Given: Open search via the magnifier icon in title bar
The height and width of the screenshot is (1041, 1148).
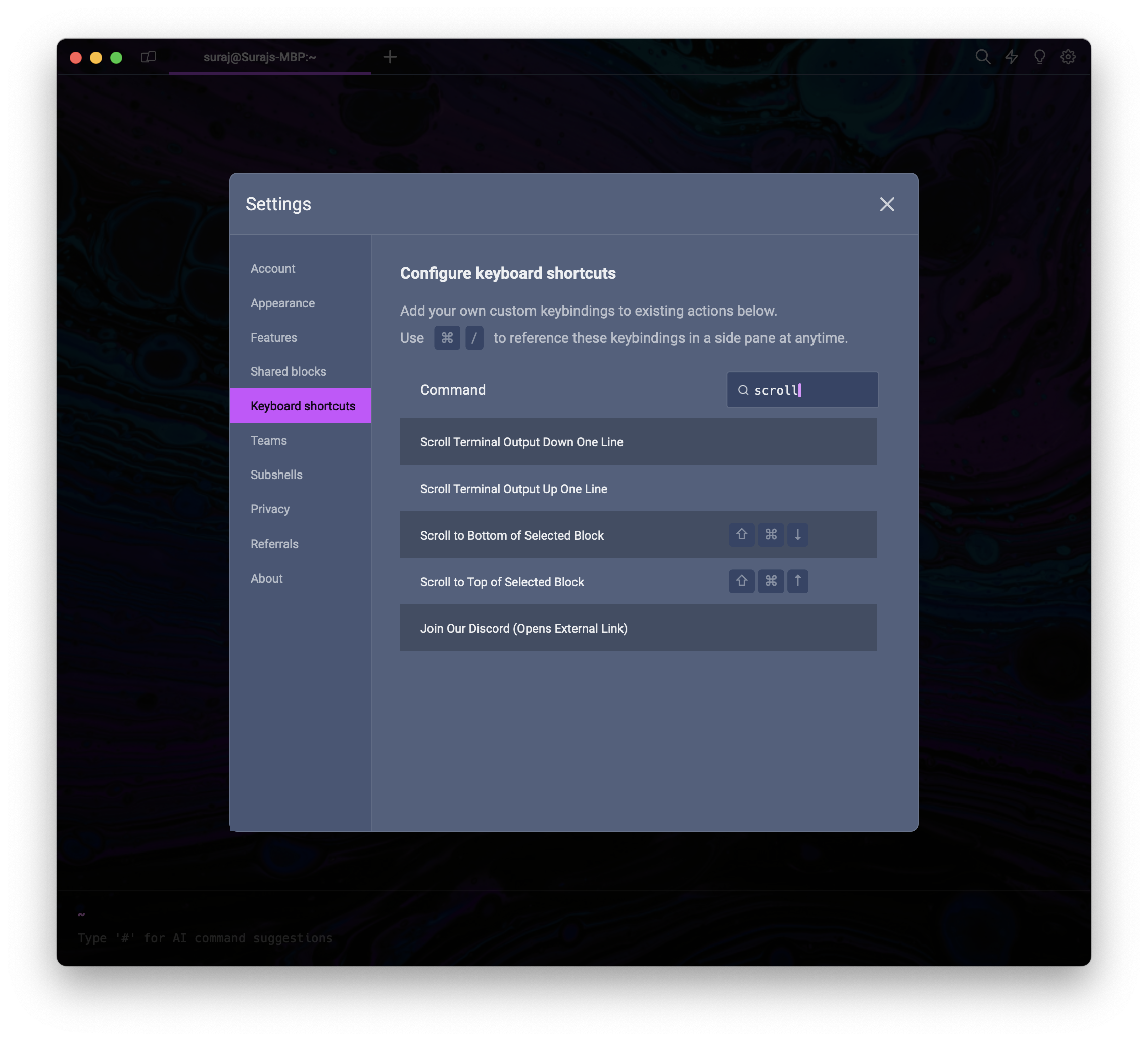Looking at the screenshot, I should [983, 57].
